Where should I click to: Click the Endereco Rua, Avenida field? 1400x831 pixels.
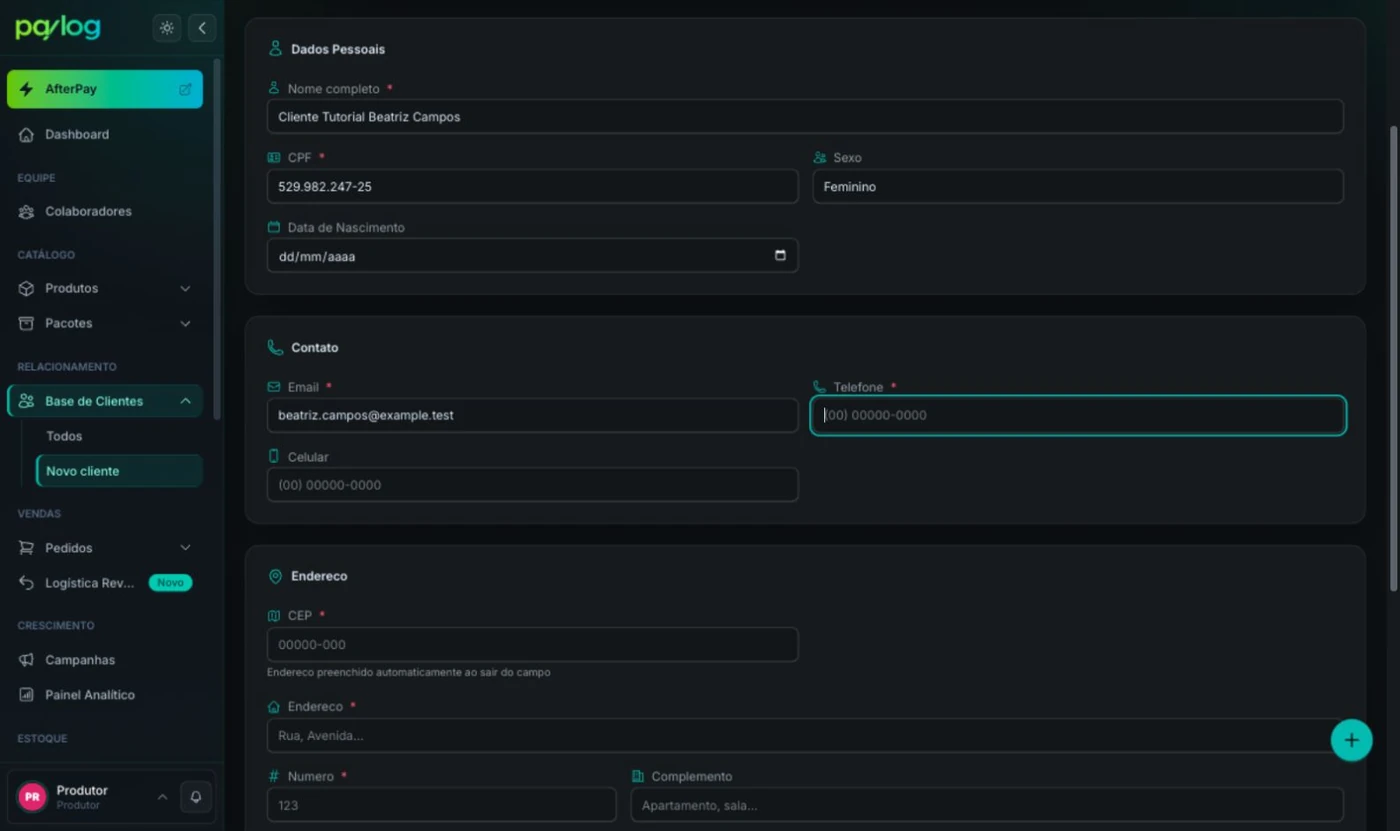pyautogui.click(x=805, y=735)
